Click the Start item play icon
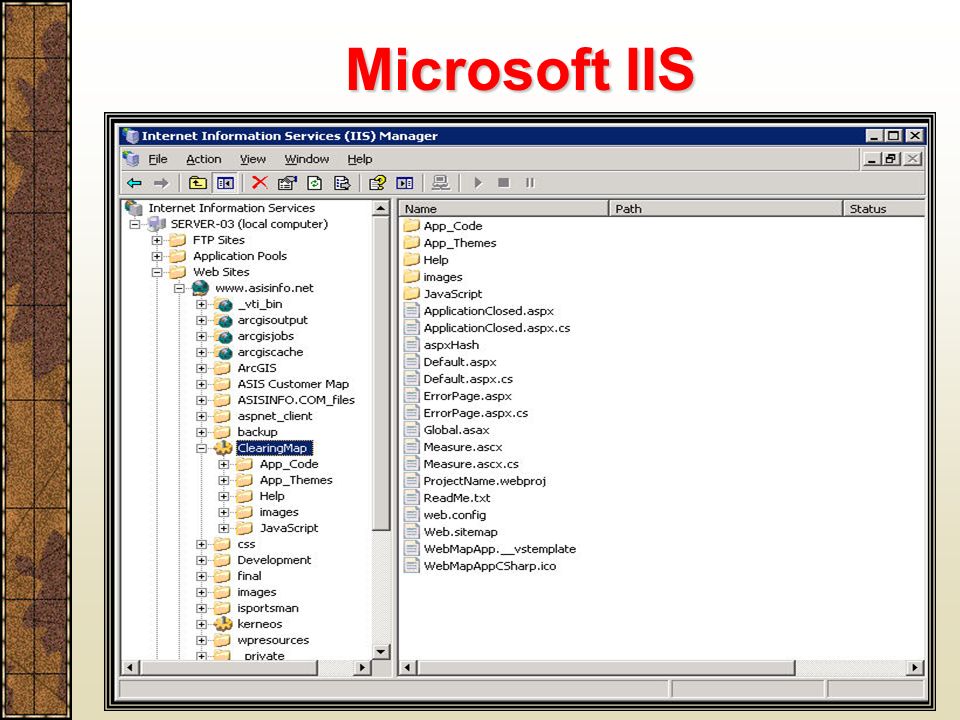Screen dimensions: 960x720 point(478,182)
